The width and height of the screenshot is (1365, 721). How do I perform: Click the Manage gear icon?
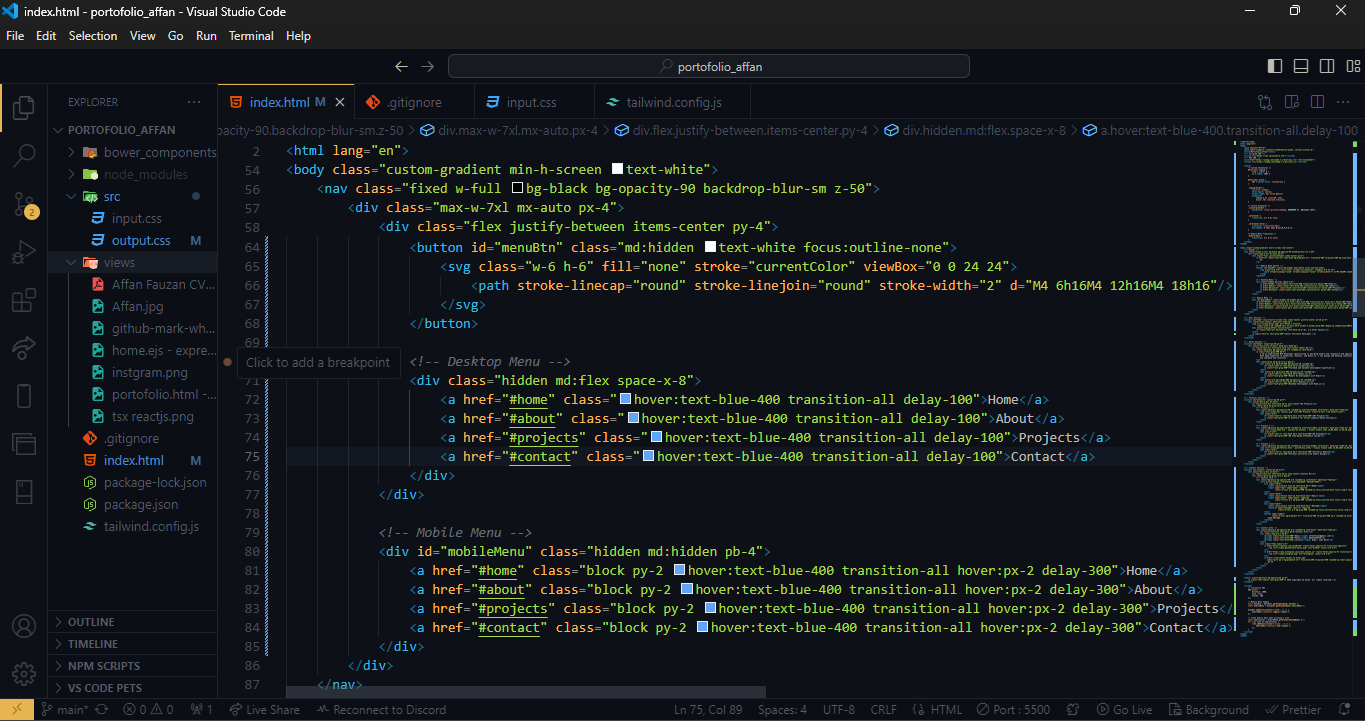click(24, 674)
